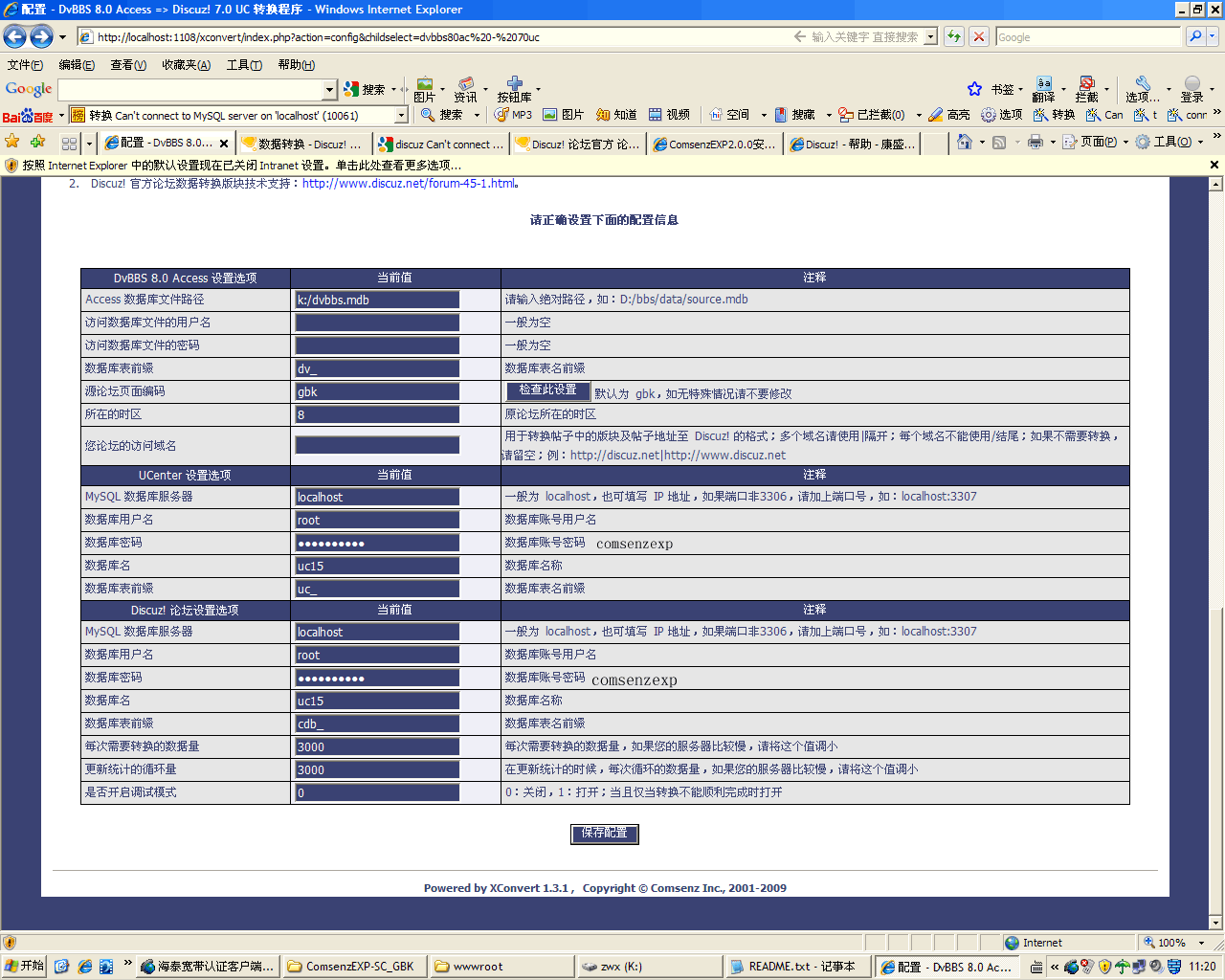Click the red Stop loading icon
Image resolution: width=1225 pixels, height=980 pixels.
click(x=978, y=37)
